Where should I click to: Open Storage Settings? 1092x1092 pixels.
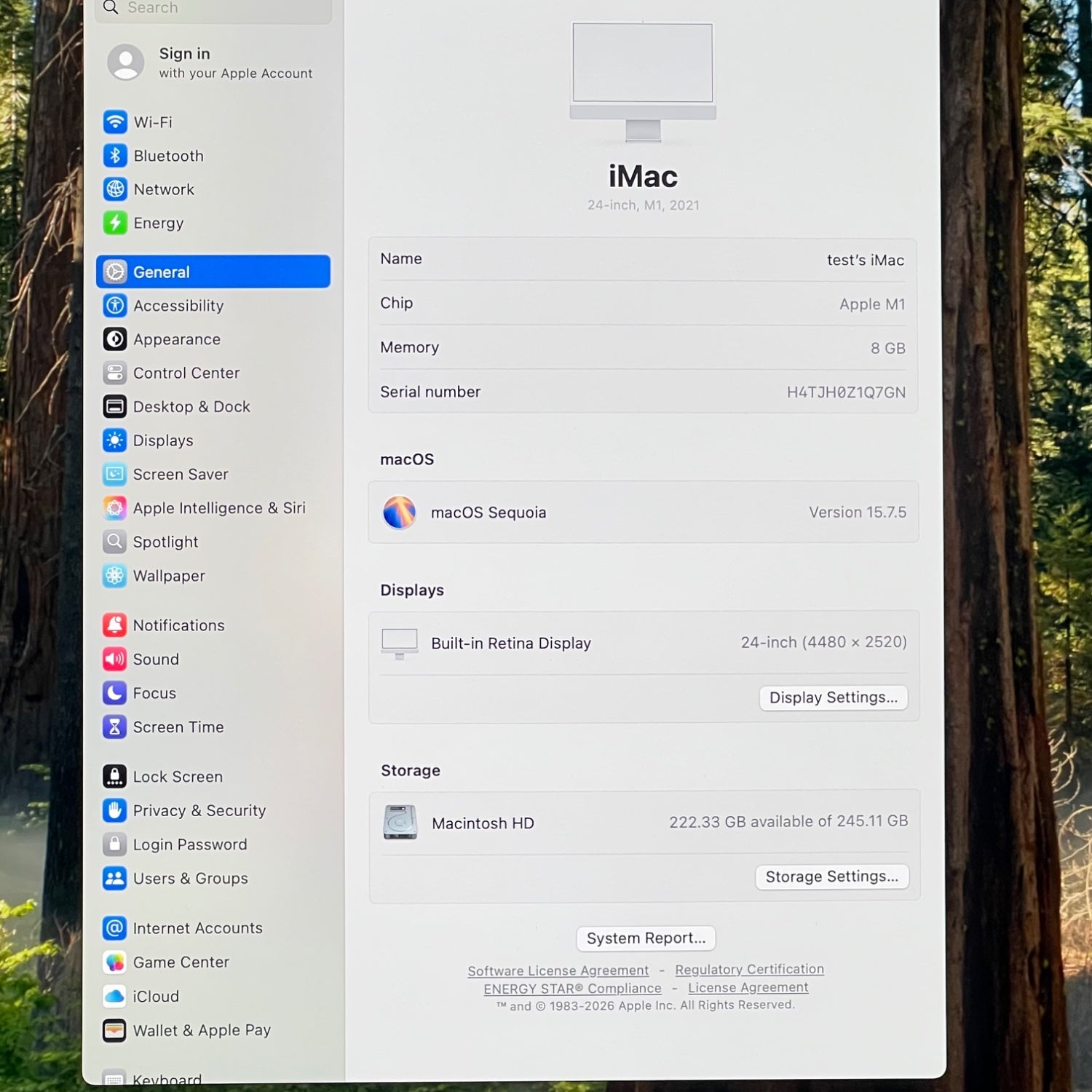[x=831, y=877]
